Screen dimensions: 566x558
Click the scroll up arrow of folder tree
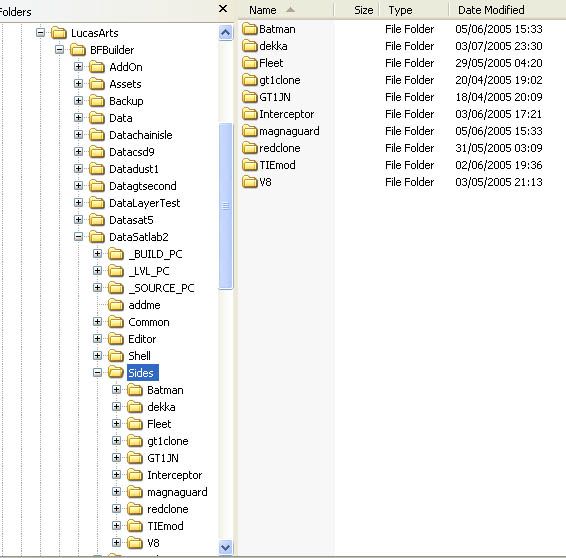(x=226, y=33)
